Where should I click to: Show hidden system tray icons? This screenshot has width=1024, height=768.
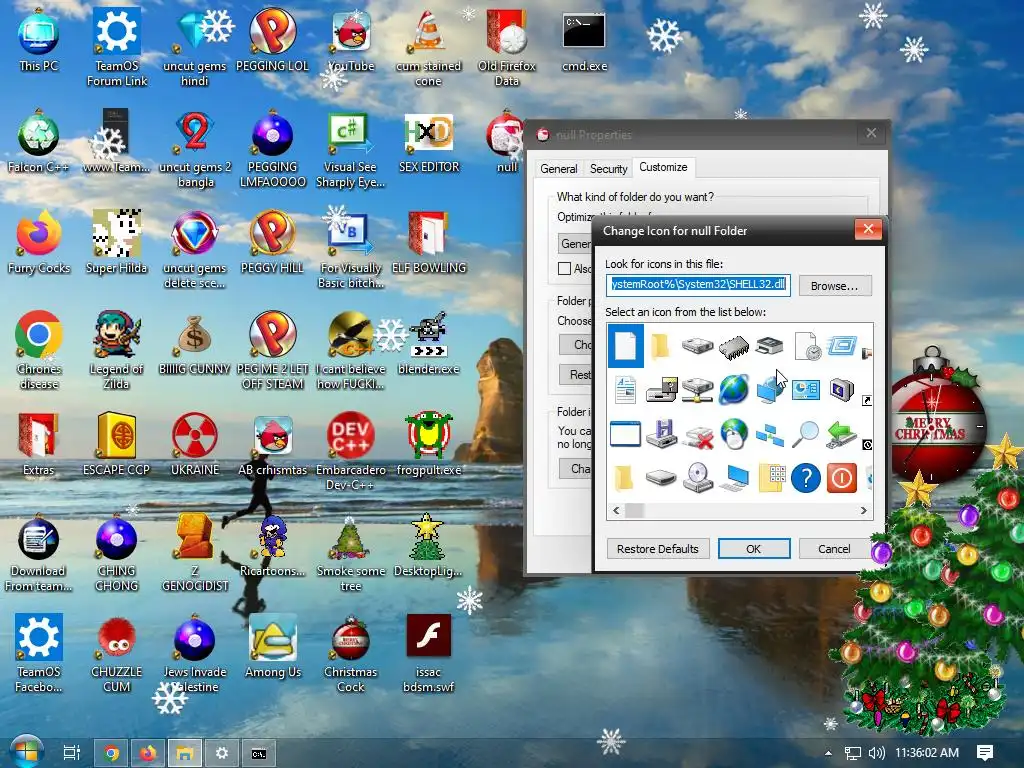coord(828,753)
